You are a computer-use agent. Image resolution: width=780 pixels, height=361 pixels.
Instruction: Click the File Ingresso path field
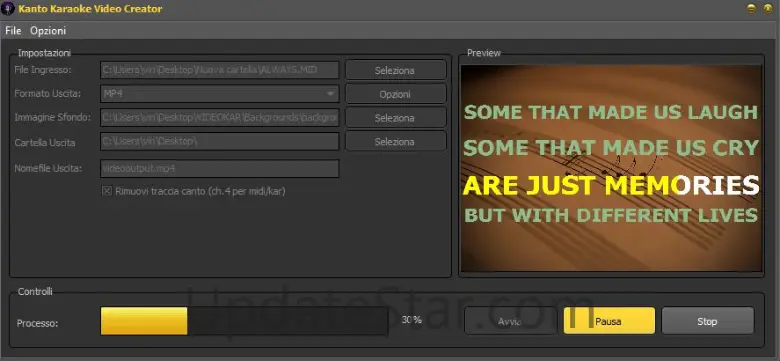[219, 70]
